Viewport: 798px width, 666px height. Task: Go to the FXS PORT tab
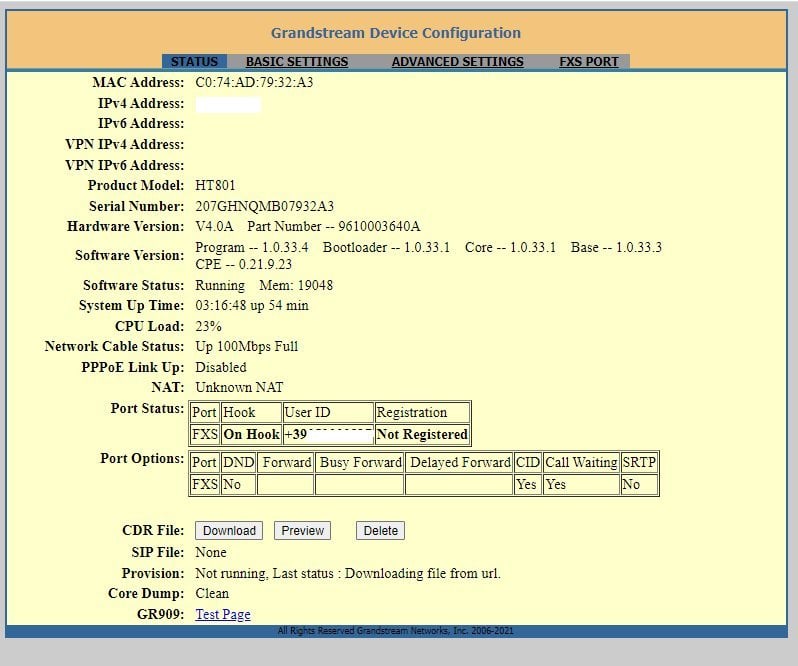(589, 62)
